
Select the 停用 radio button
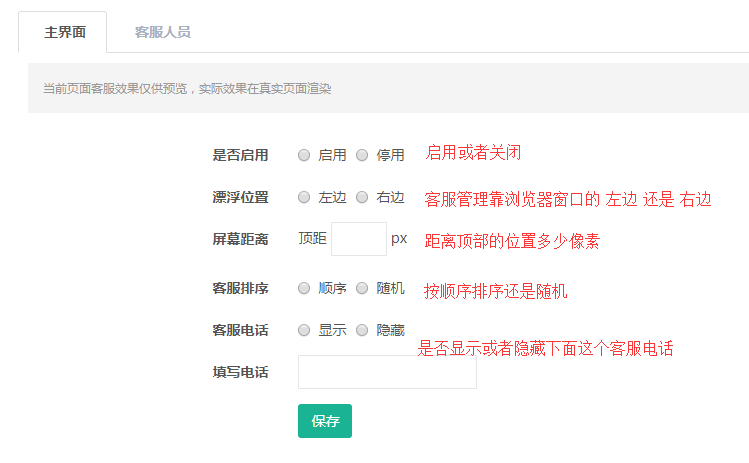(362, 155)
